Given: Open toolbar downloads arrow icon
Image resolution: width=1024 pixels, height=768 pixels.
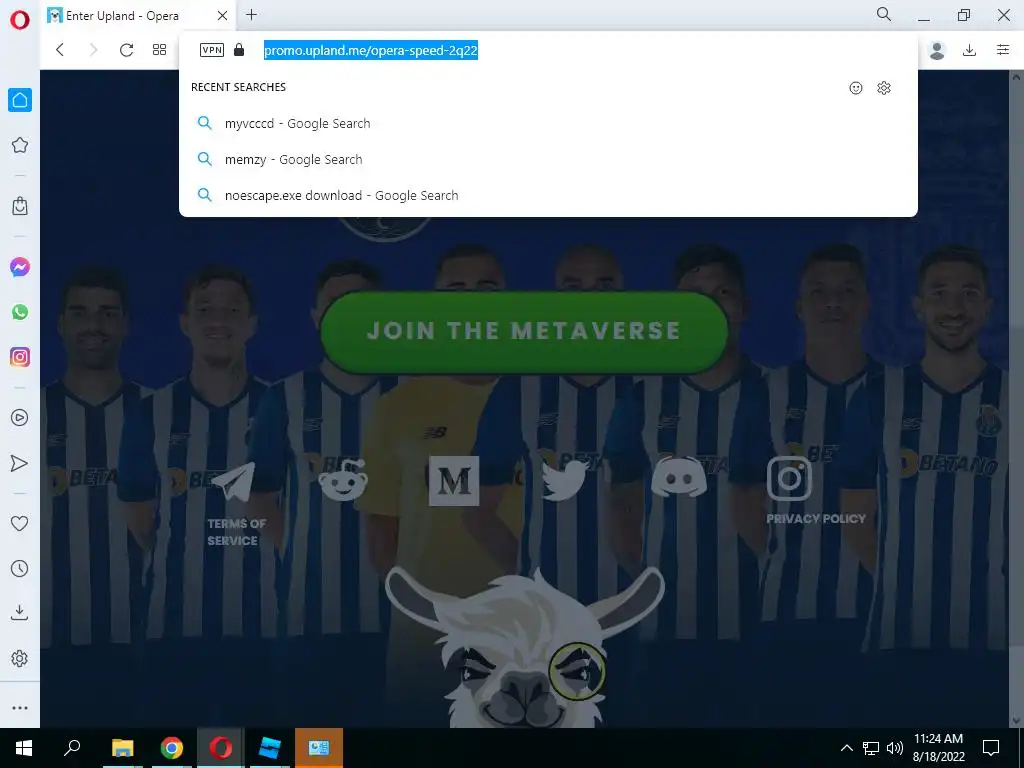Looking at the screenshot, I should pos(970,50).
